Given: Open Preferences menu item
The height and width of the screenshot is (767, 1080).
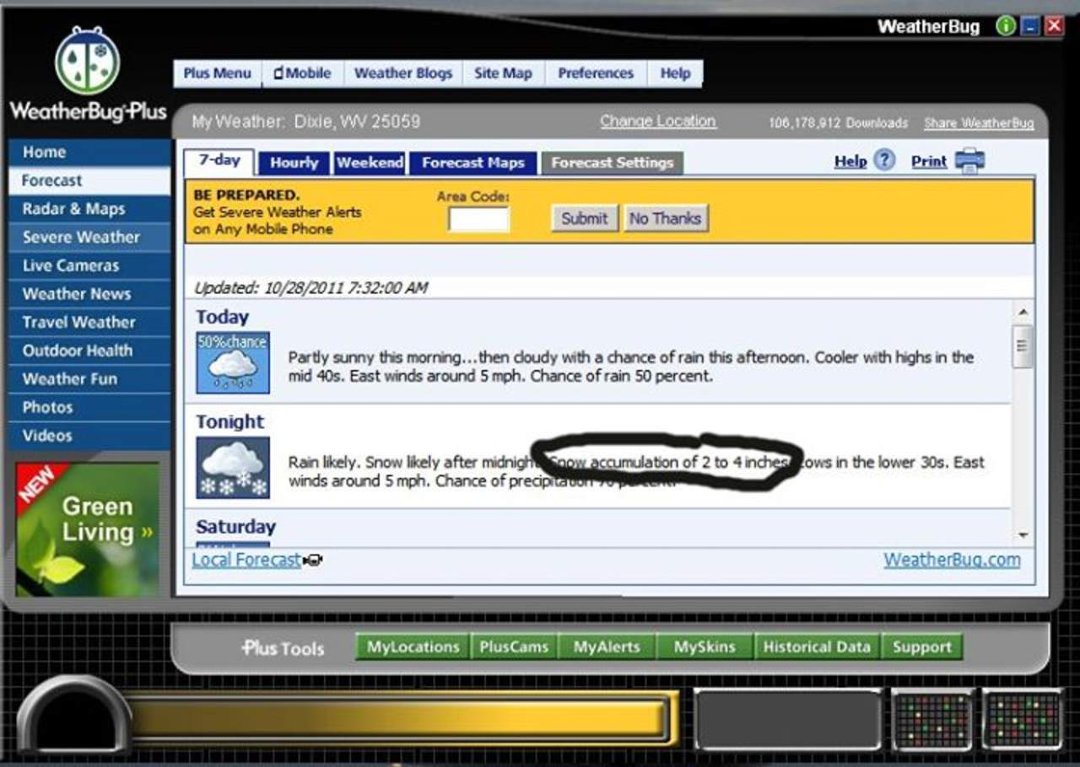Looking at the screenshot, I should 596,73.
